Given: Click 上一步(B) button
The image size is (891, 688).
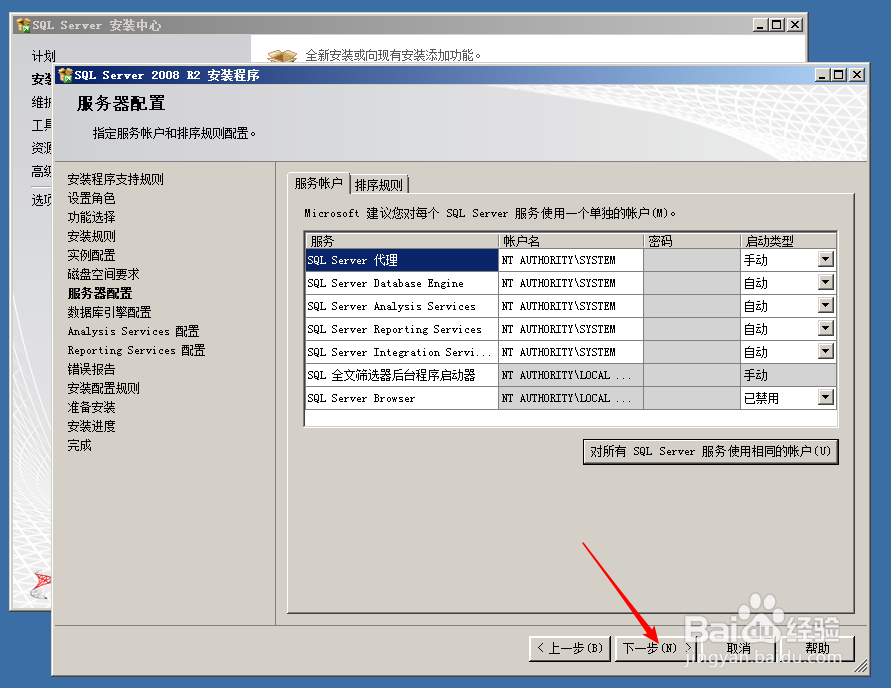Looking at the screenshot, I should [570, 648].
